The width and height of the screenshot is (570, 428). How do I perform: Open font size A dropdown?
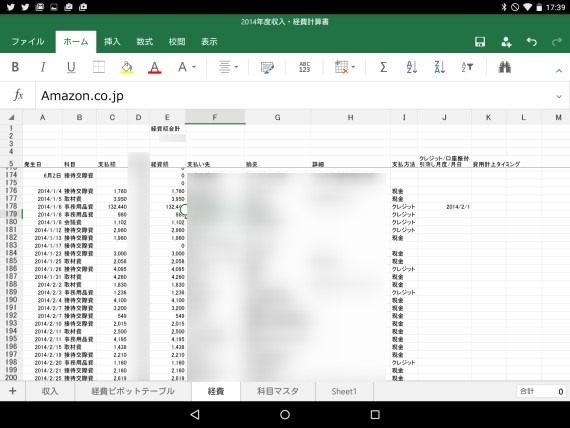(187, 67)
